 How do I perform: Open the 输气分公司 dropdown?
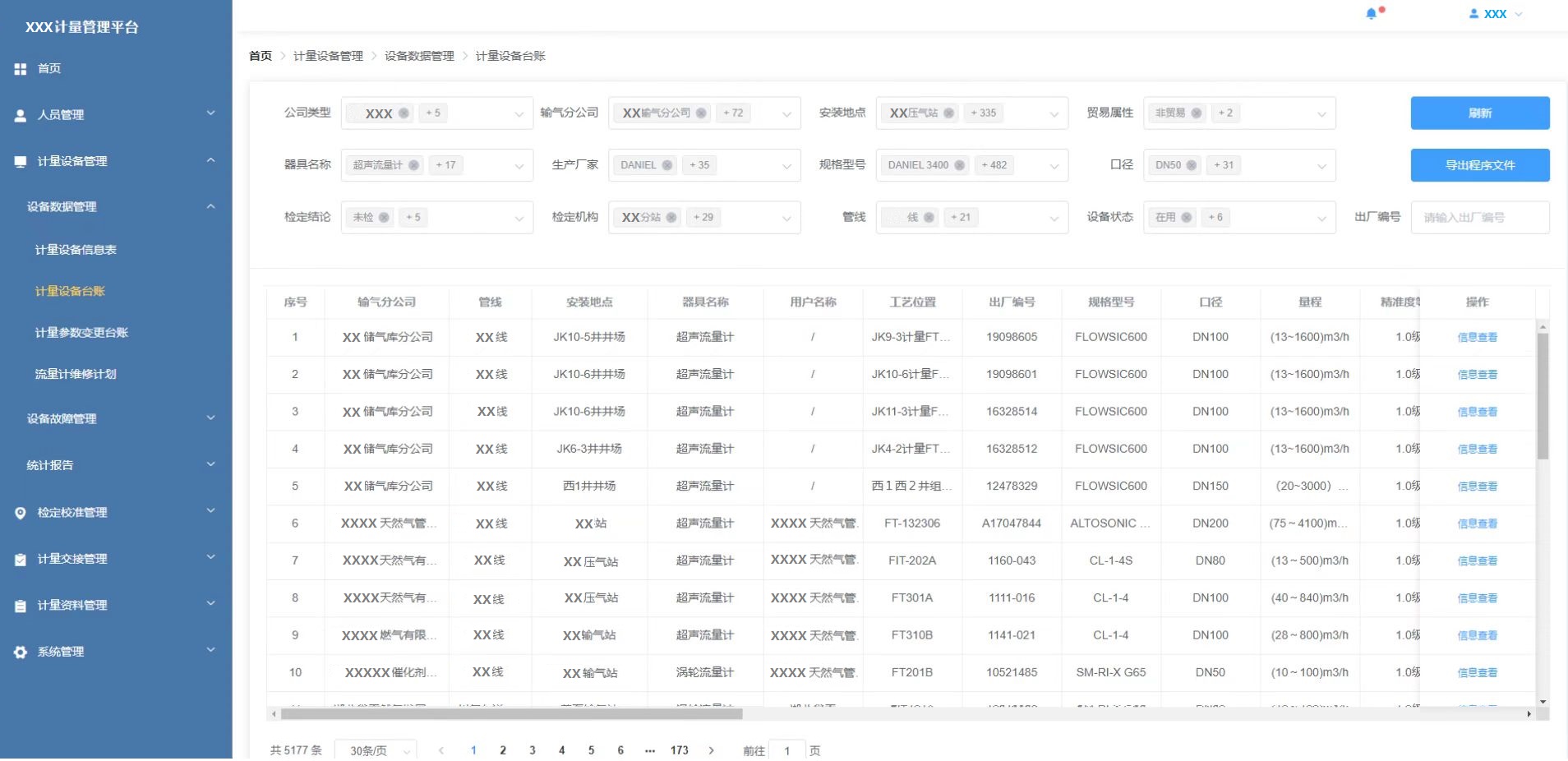(x=704, y=113)
